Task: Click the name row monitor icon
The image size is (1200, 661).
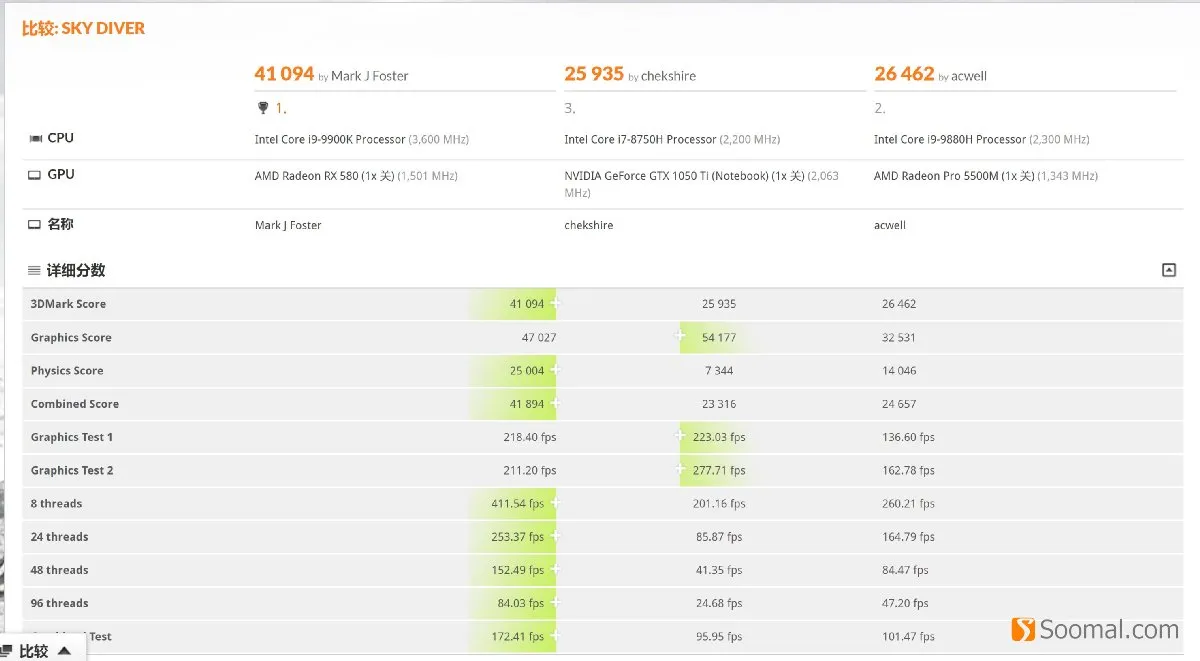Action: [35, 225]
